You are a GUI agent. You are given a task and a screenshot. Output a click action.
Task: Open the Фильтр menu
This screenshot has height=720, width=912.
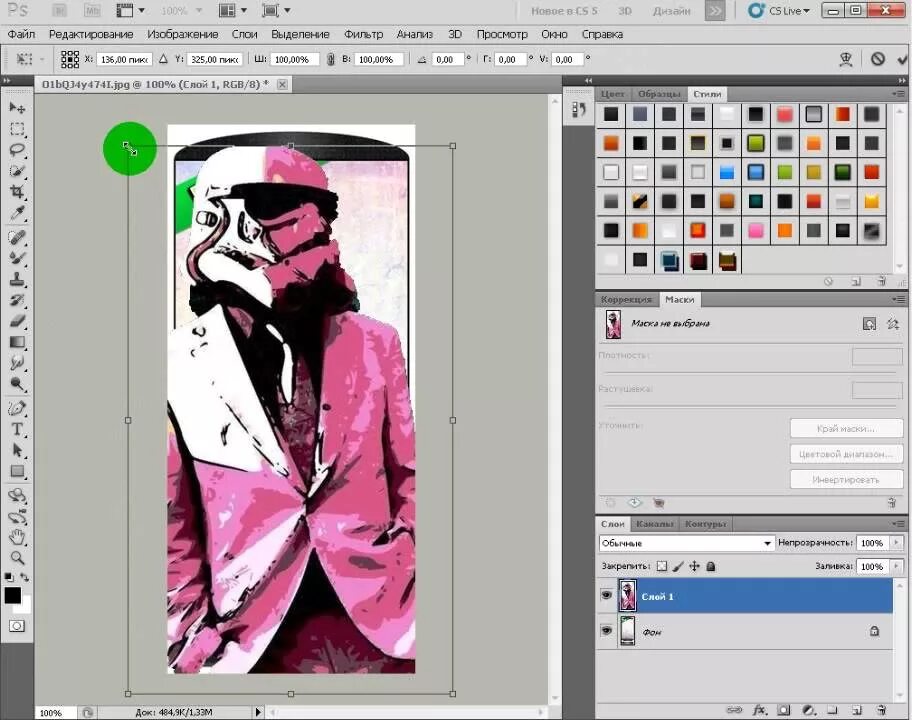[363, 34]
